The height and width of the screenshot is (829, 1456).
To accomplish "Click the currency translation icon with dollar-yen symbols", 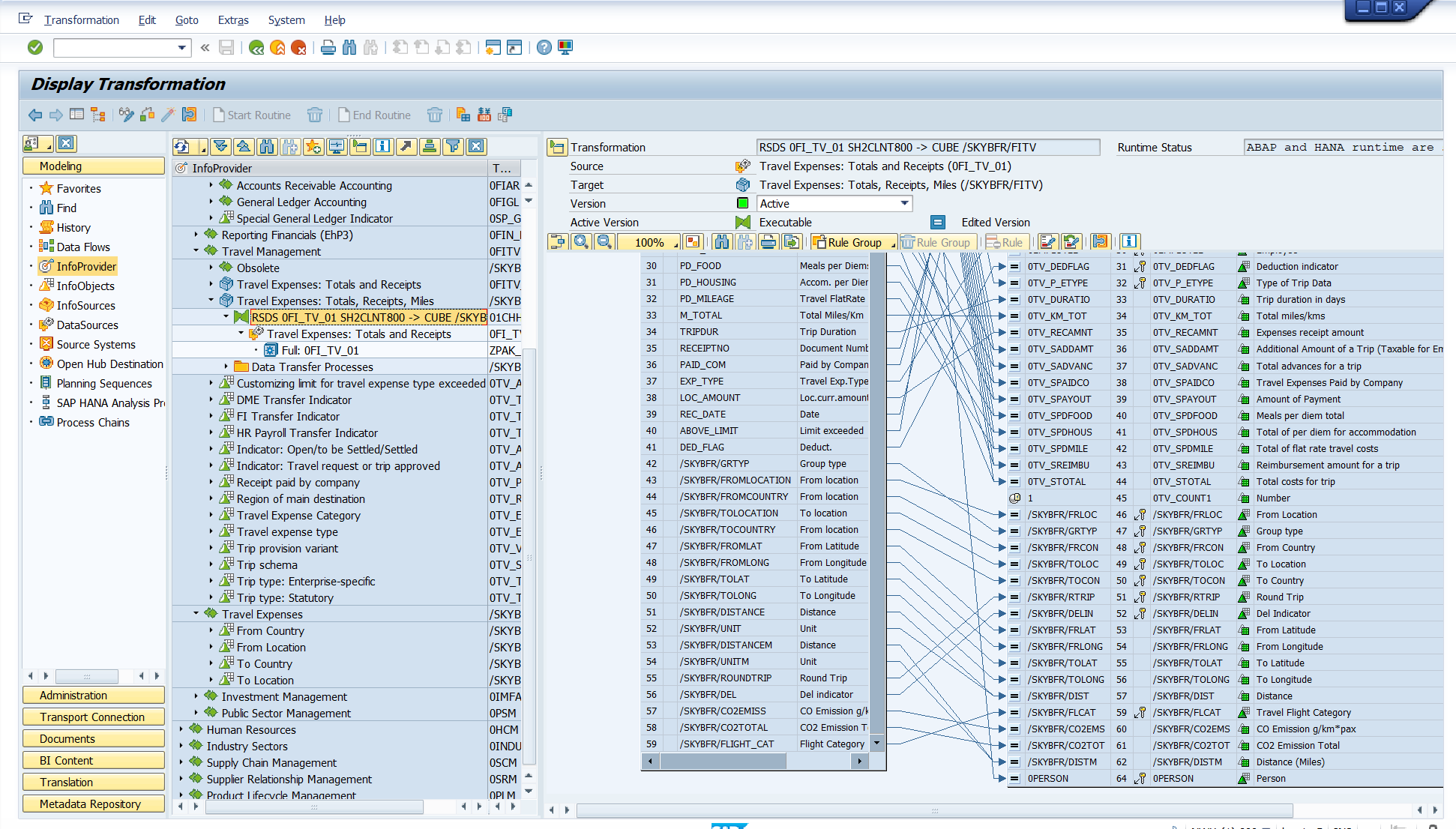I will click(484, 115).
